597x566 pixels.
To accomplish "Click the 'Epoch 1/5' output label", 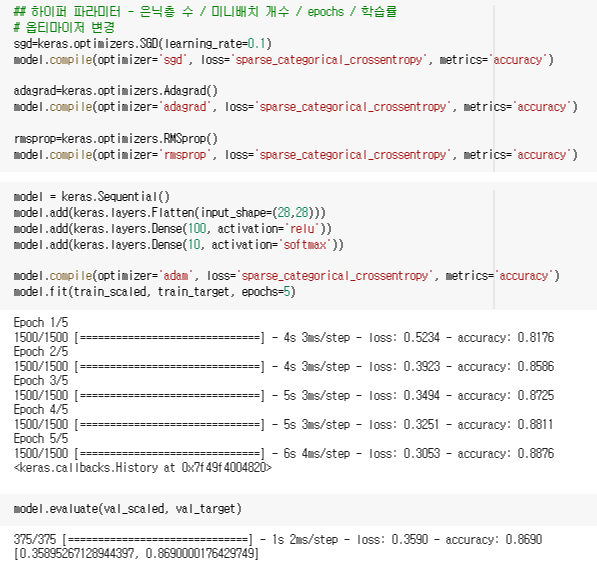I will coord(41,322).
